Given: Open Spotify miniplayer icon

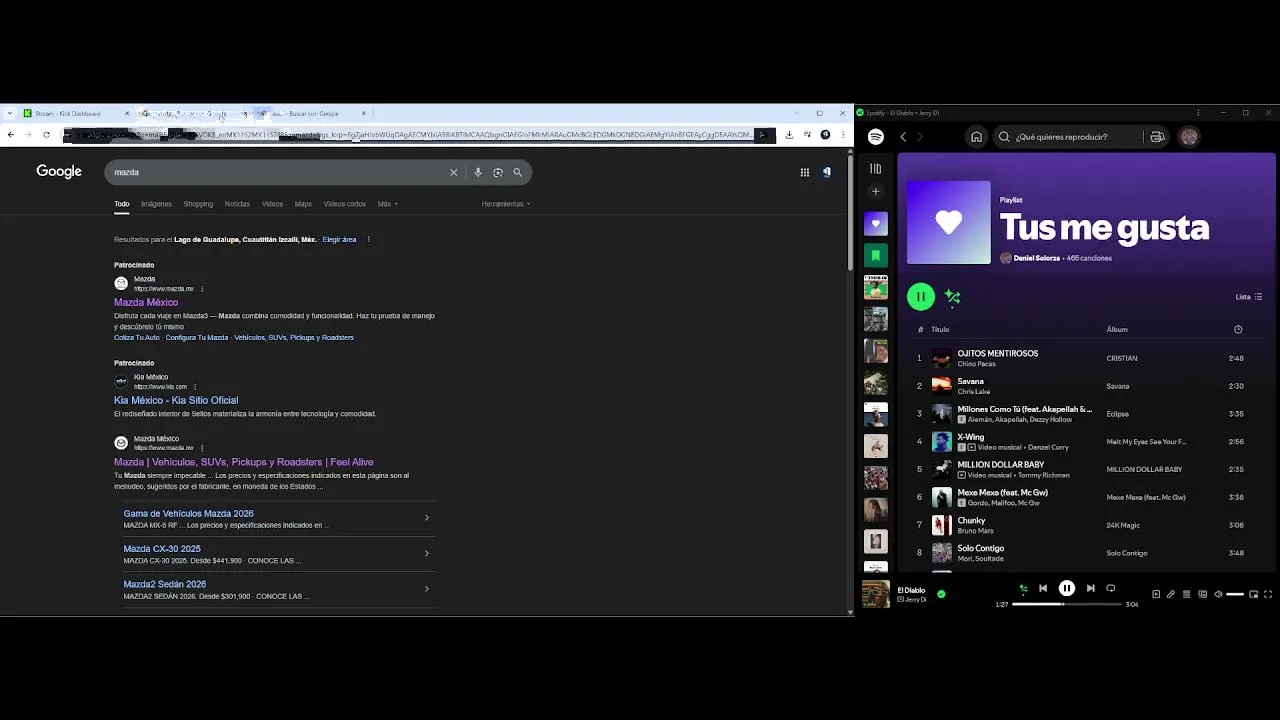Looking at the screenshot, I should (1254, 594).
